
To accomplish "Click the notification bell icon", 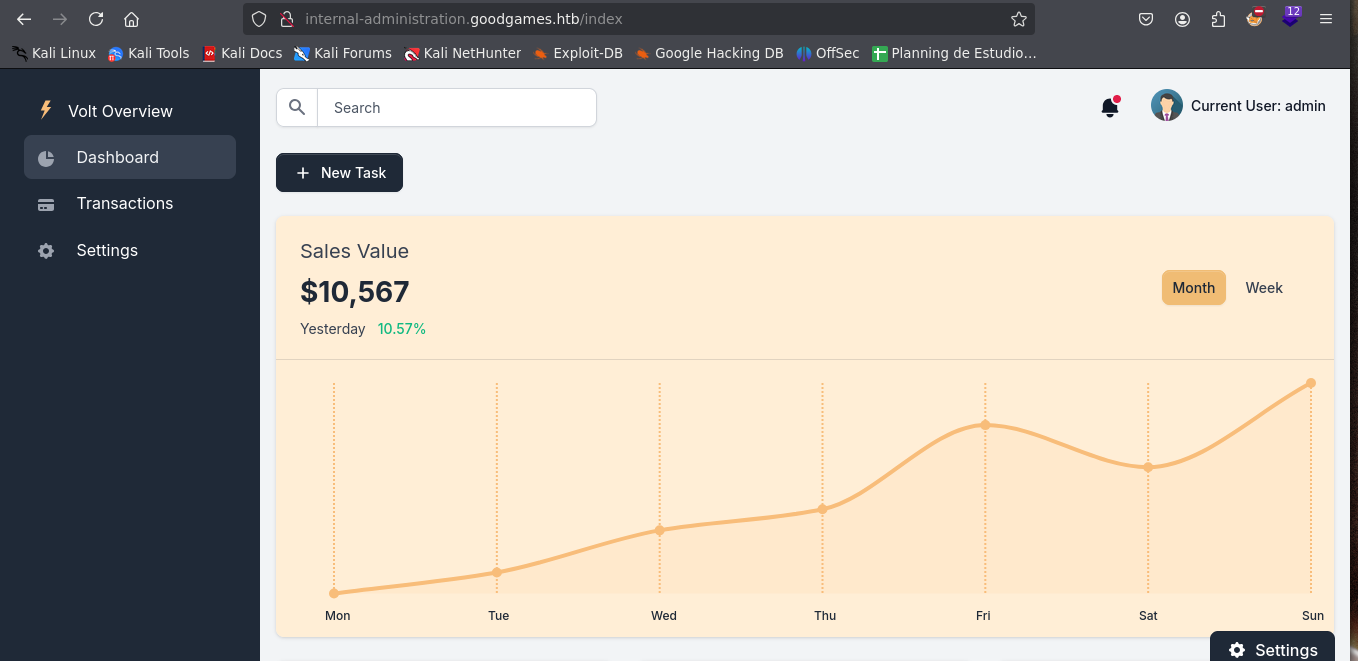I will (x=1109, y=107).
